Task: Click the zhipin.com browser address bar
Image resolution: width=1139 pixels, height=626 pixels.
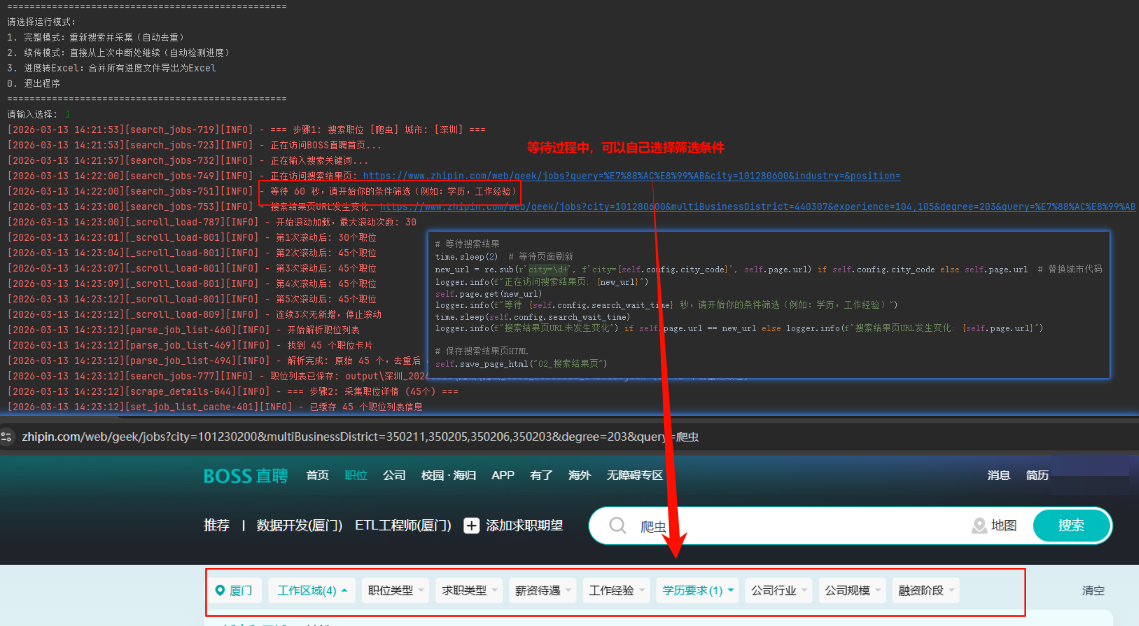Action: pos(360,436)
